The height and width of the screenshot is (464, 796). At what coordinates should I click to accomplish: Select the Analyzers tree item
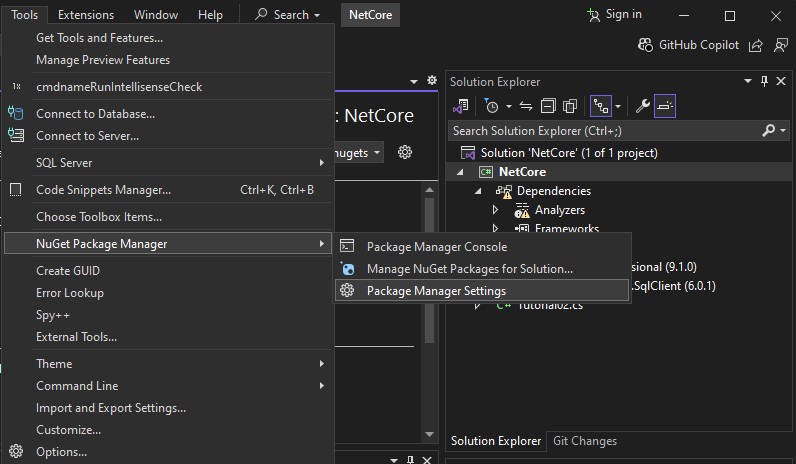[559, 210]
